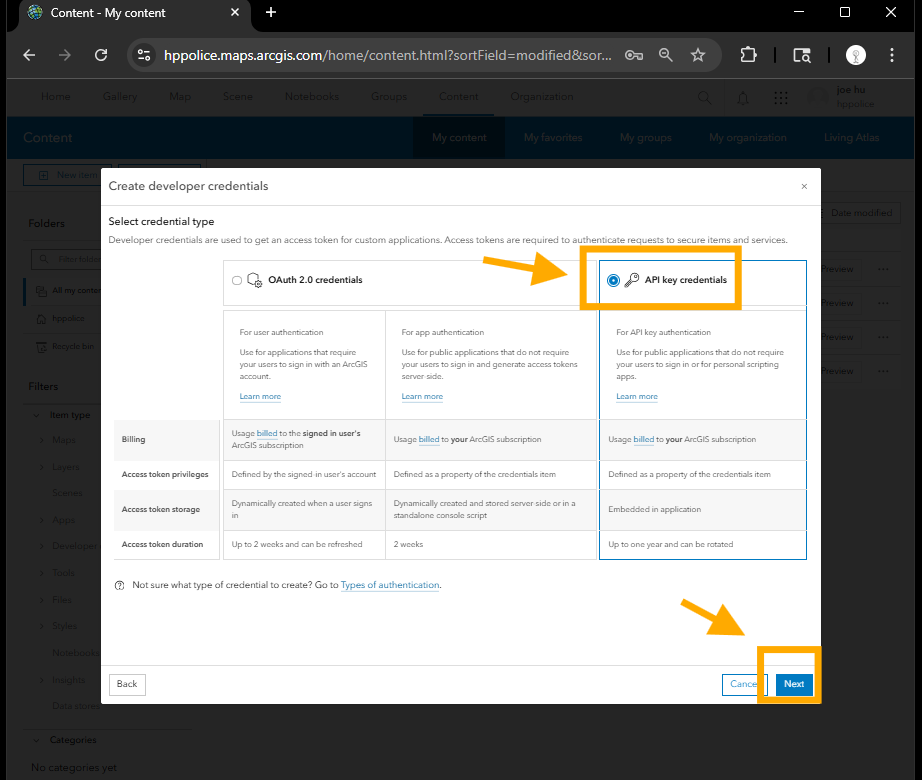Click the New item button
The image size is (922, 780).
click(x=67, y=175)
